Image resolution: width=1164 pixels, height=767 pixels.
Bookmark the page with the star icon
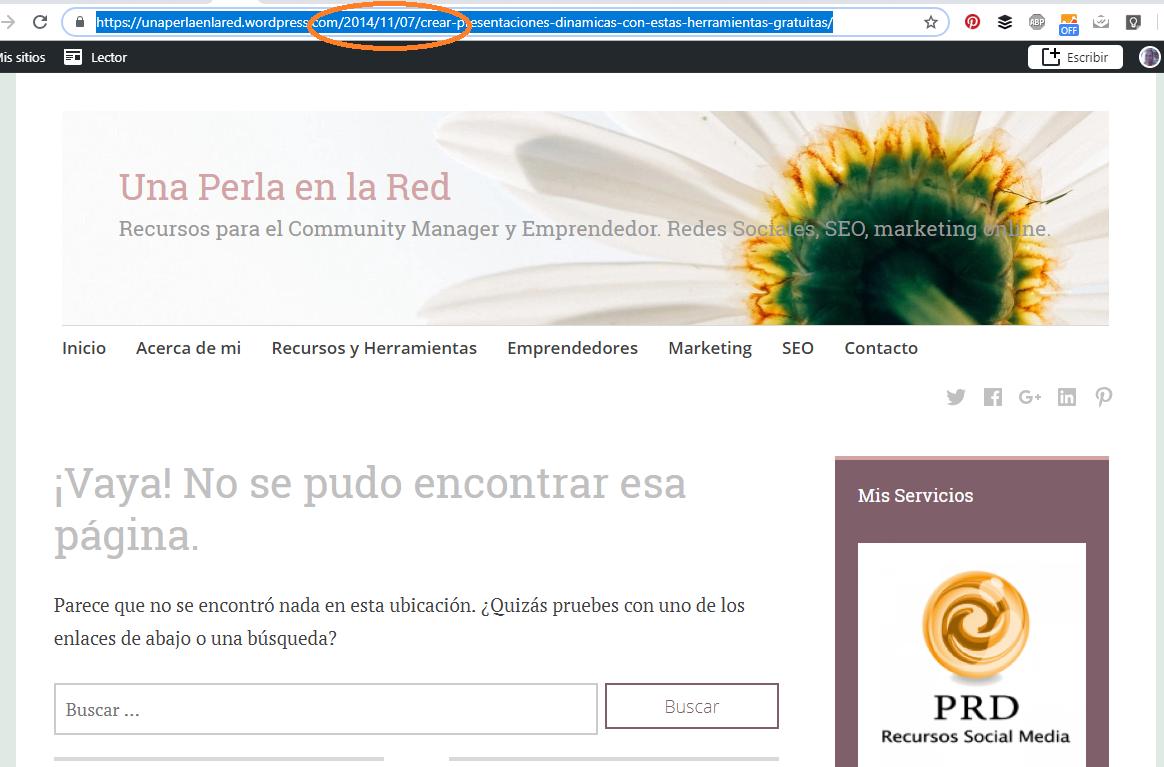(x=931, y=21)
